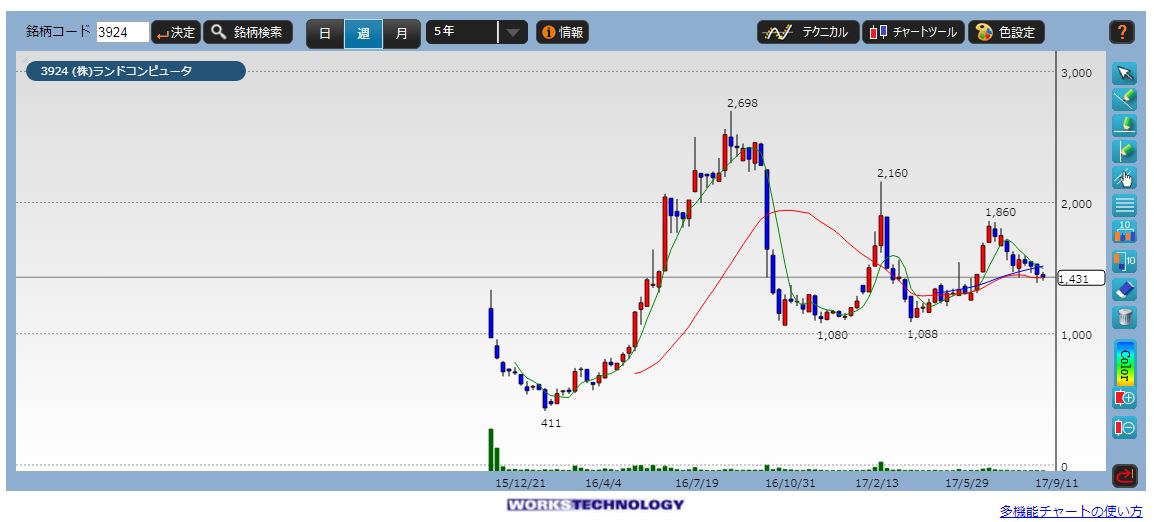Open the 色設定 color settings
Image resolution: width=1154 pixels, height=522 pixels.
click(1006, 32)
